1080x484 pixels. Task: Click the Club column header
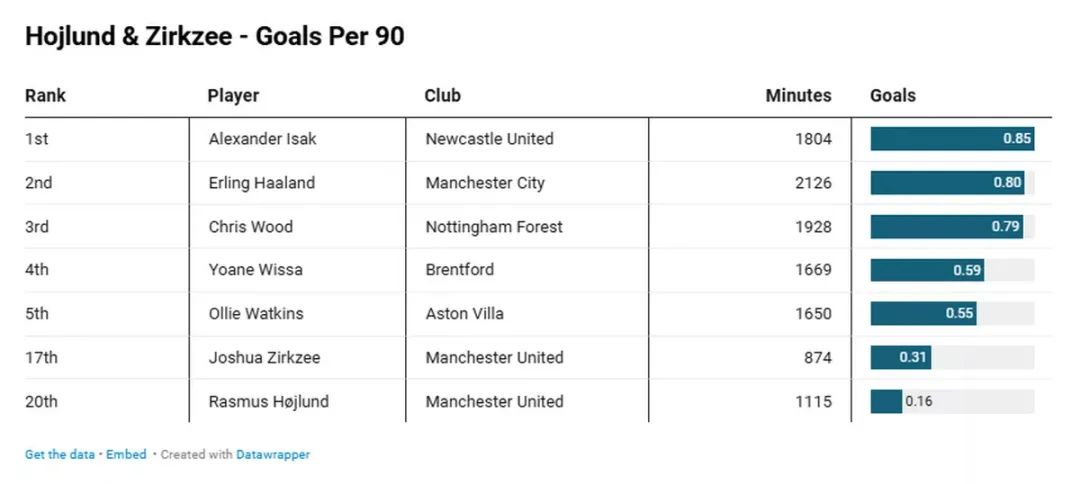pos(442,96)
